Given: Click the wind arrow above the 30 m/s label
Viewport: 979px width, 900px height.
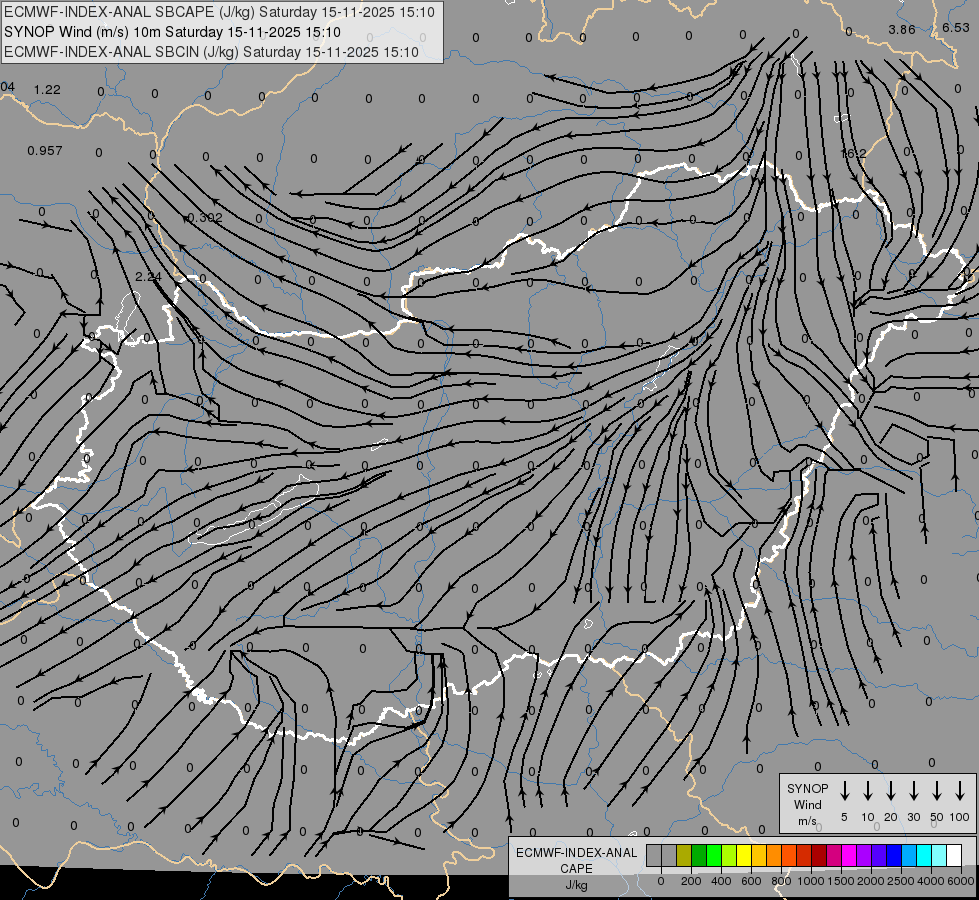Looking at the screenshot, I should point(913,791).
